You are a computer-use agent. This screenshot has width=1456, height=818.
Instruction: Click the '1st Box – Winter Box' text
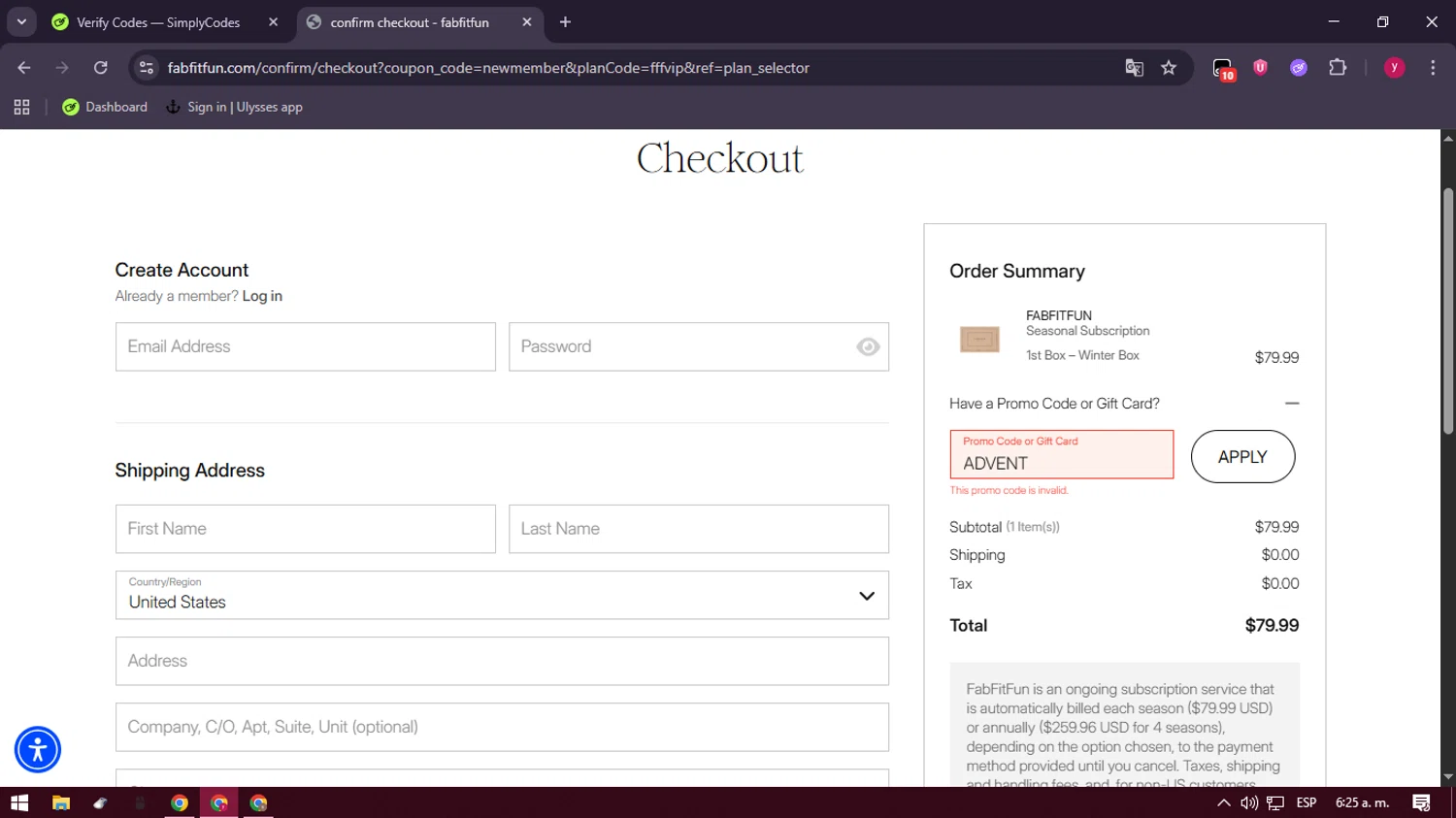pos(1082,355)
